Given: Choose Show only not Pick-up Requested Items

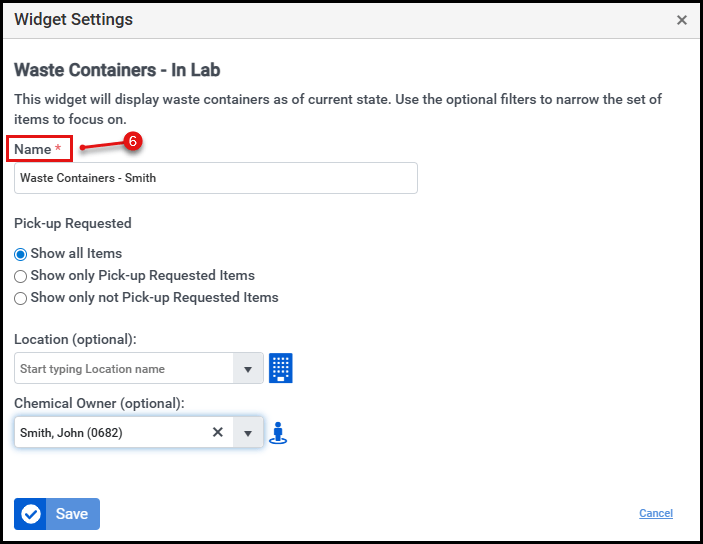Looking at the screenshot, I should [x=20, y=298].
